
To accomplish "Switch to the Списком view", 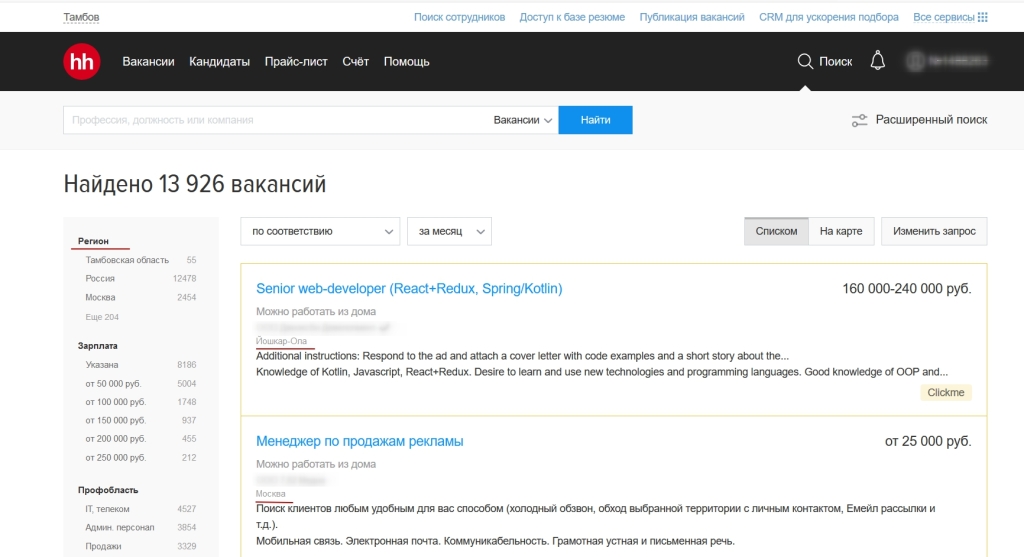I will 776,231.
